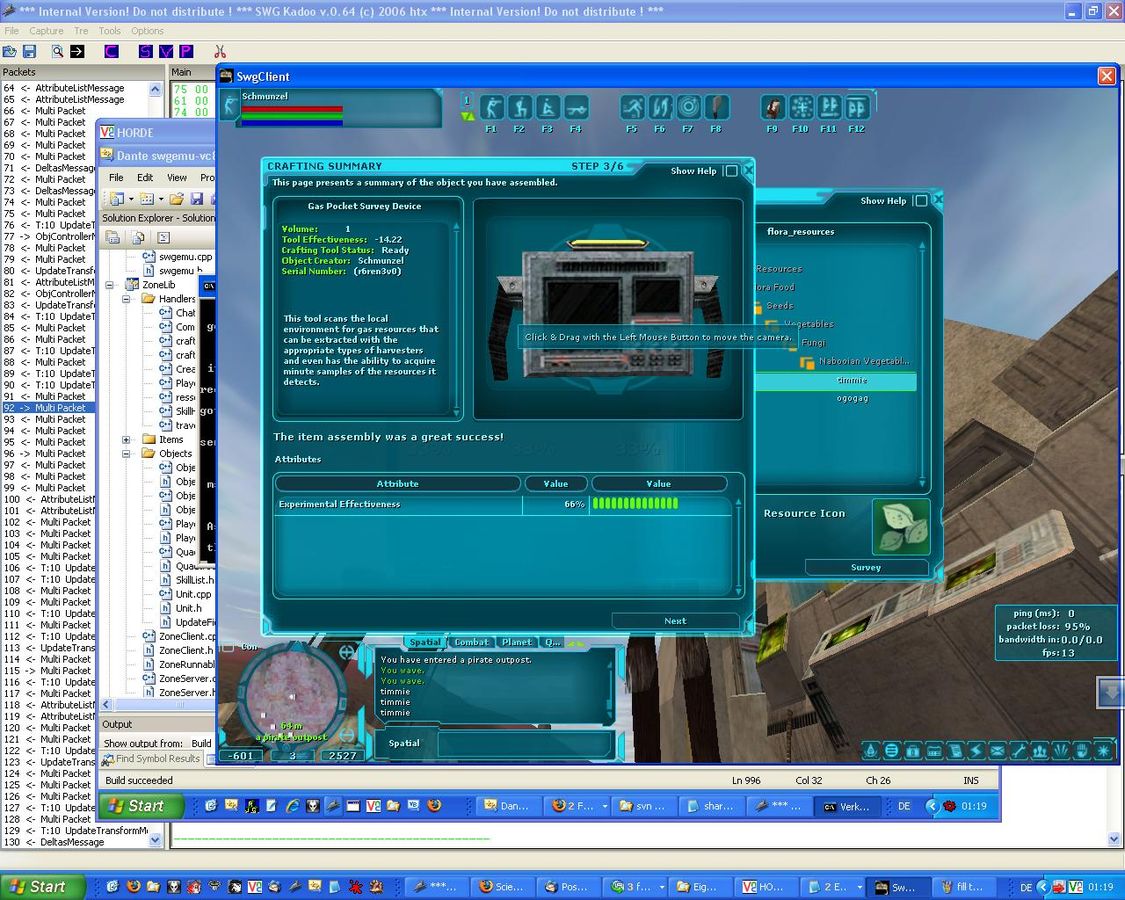Toggle Show Help checkbox in Crafting Summary
Viewport: 1125px width, 900px height.
pos(731,171)
